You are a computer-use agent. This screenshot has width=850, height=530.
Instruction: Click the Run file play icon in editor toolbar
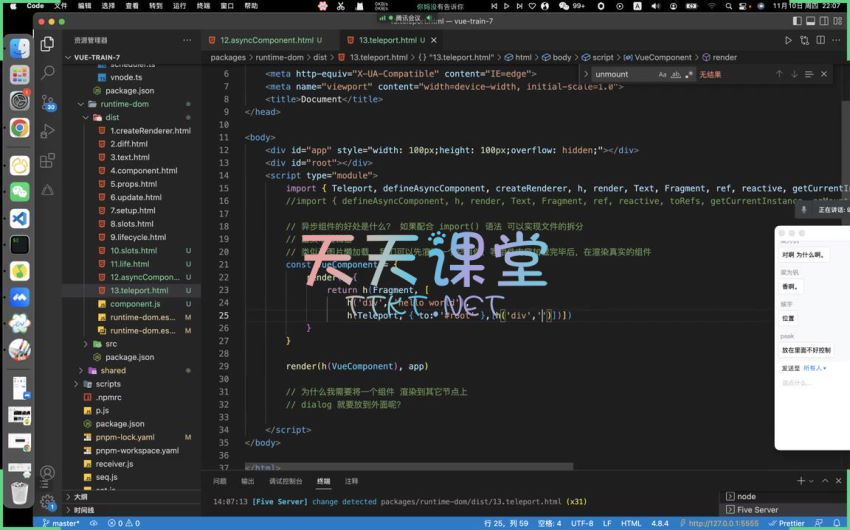[788, 40]
